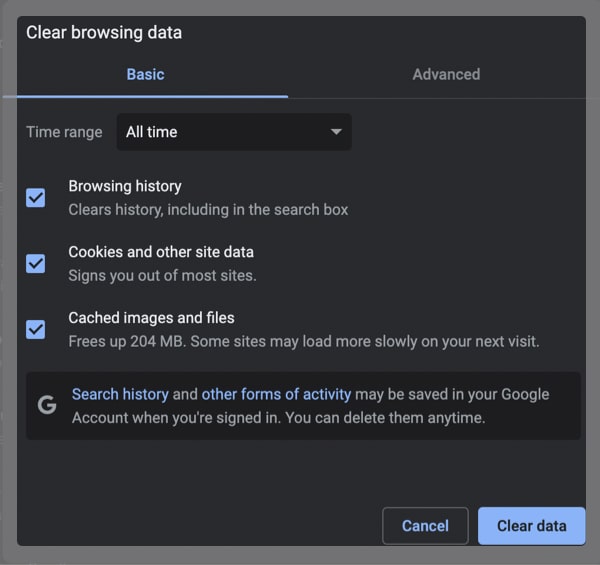Confirm with the Clear data button
The width and height of the screenshot is (600, 565).
(532, 526)
